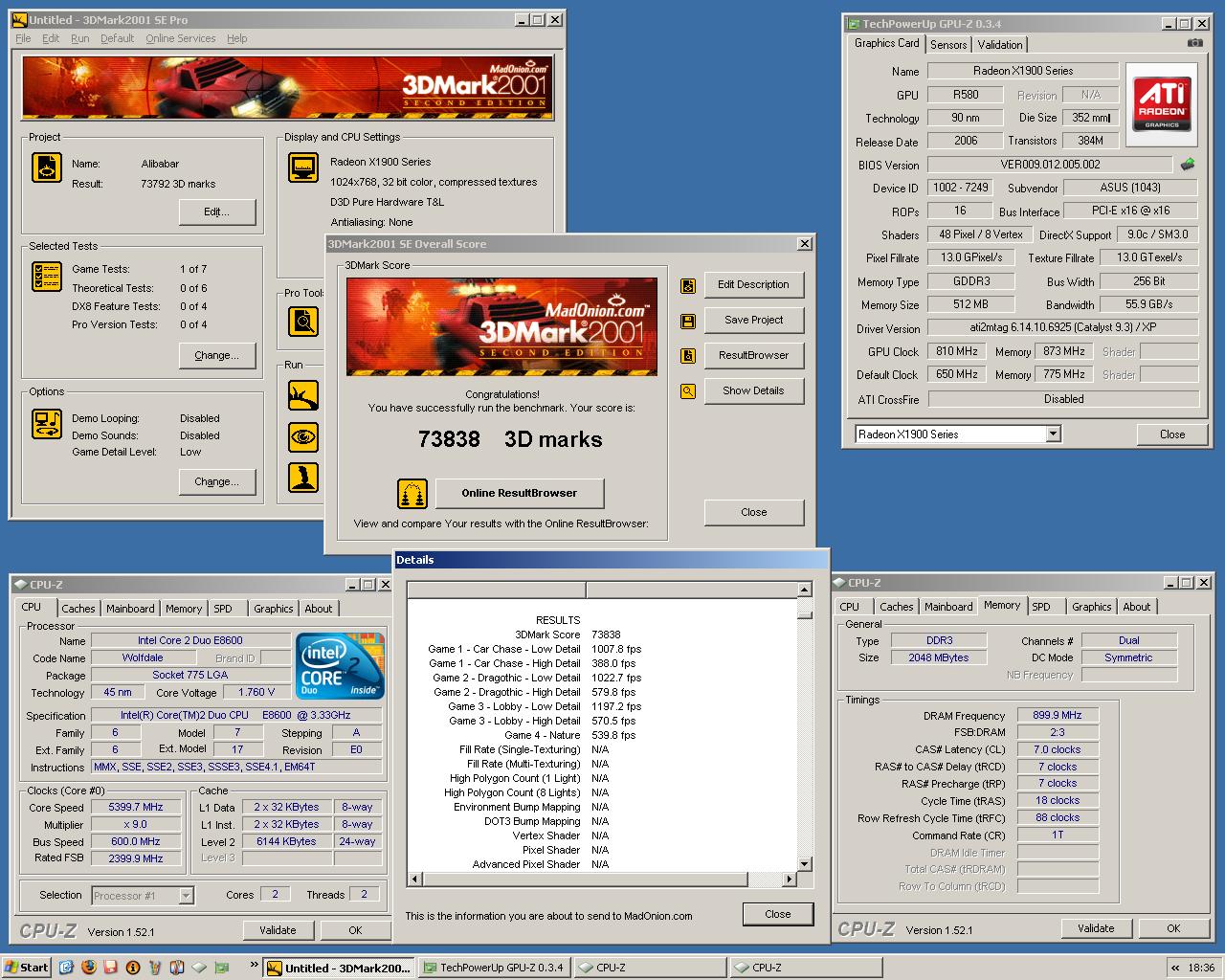Click the Details list vertical scrollbar down arrow

click(804, 864)
